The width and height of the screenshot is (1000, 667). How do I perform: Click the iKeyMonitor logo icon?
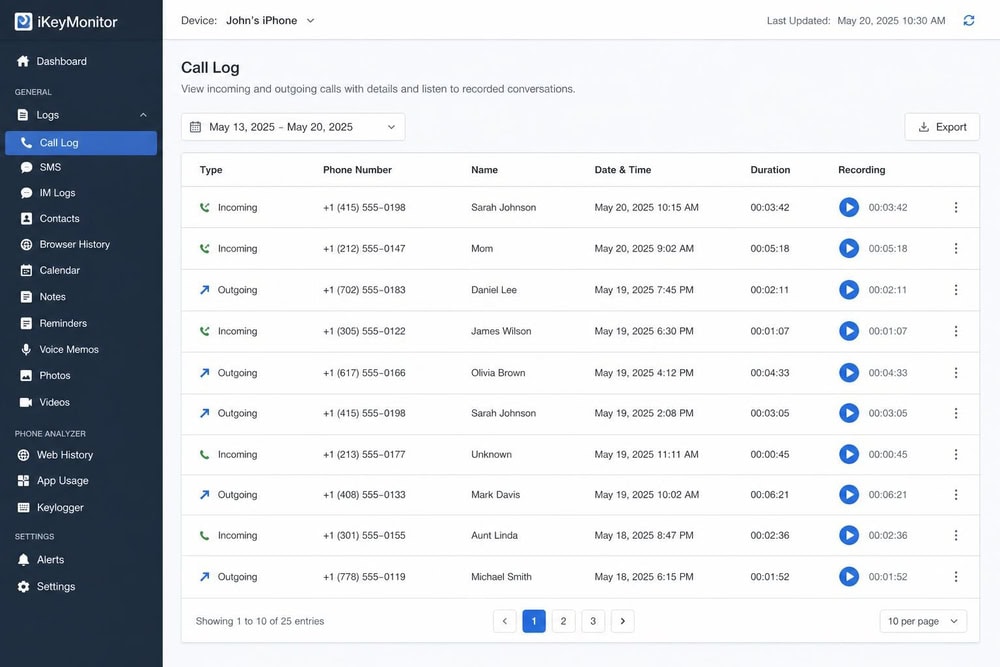23,22
